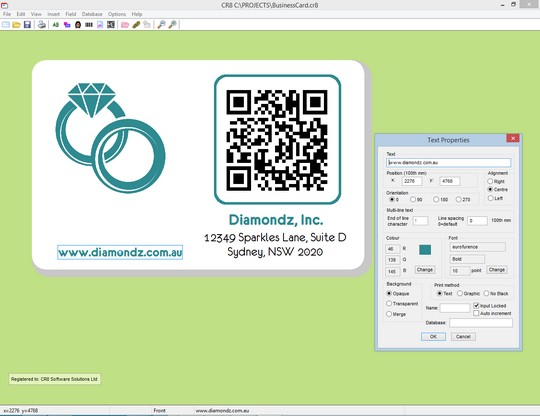The width and height of the screenshot is (540, 416).
Task: Click the Save floppy disk icon
Action: coord(27,25)
